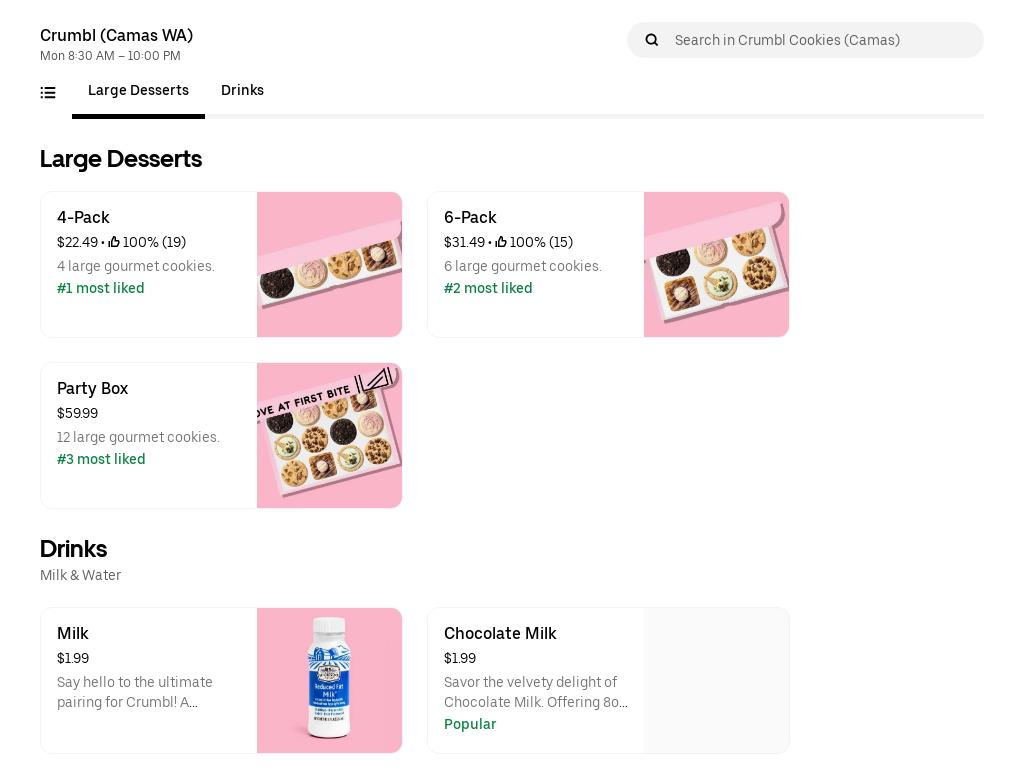Viewport: 1024px width, 774px height.
Task: Switch to the Large Desserts tab
Action: (x=138, y=91)
